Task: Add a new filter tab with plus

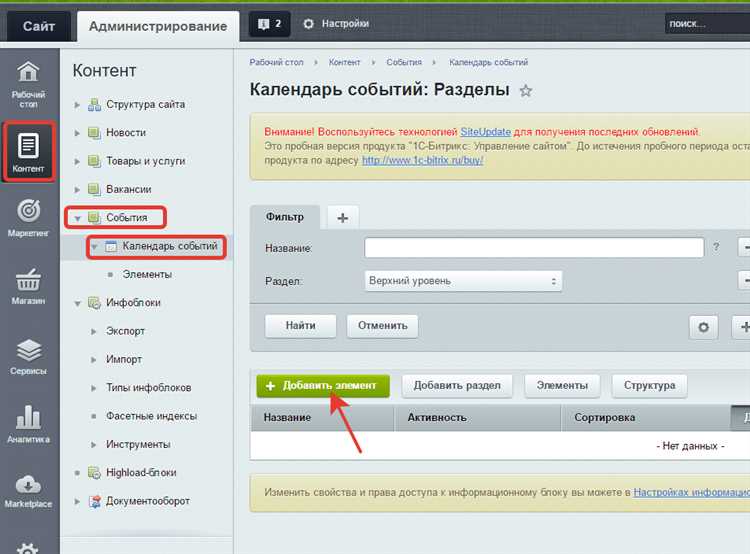Action: click(343, 218)
